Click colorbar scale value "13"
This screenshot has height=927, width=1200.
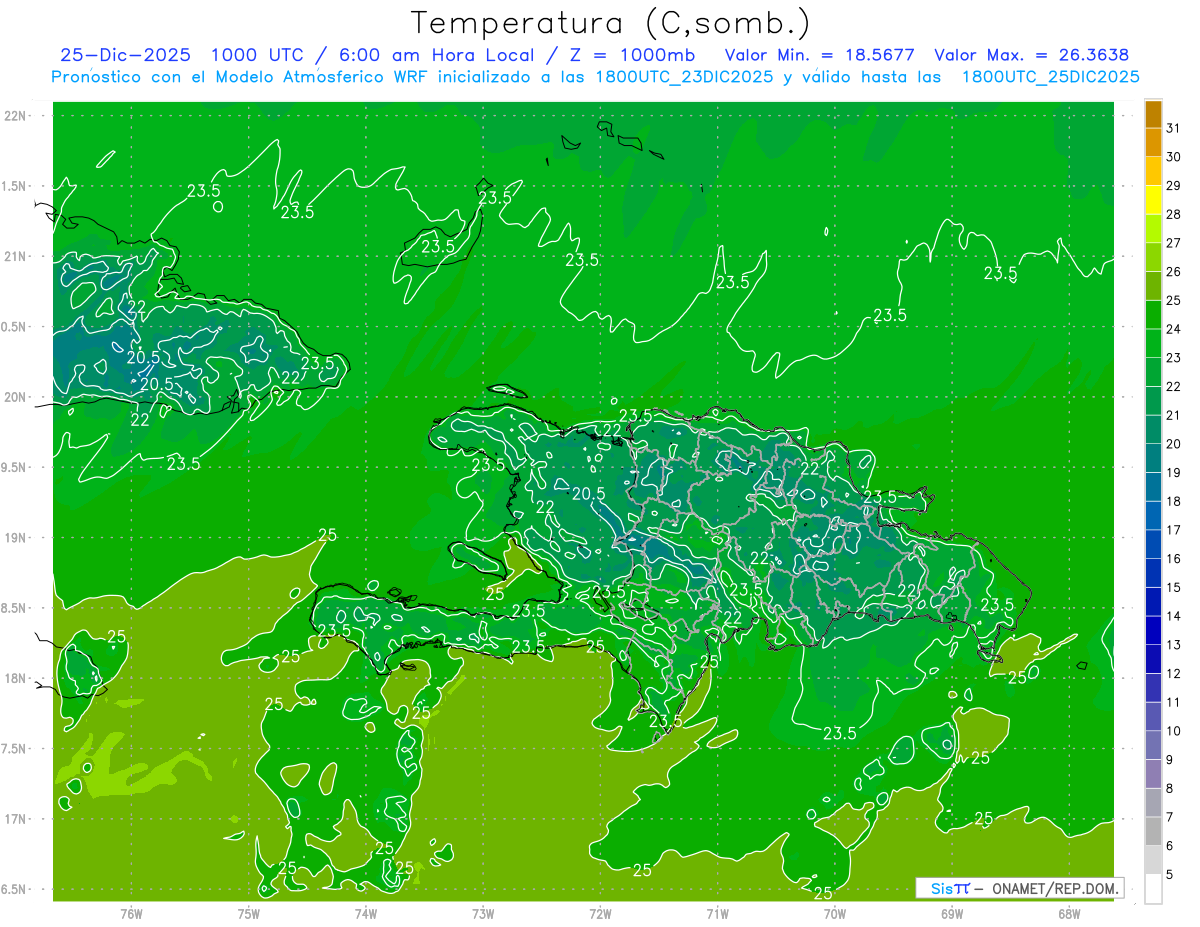(1173, 645)
